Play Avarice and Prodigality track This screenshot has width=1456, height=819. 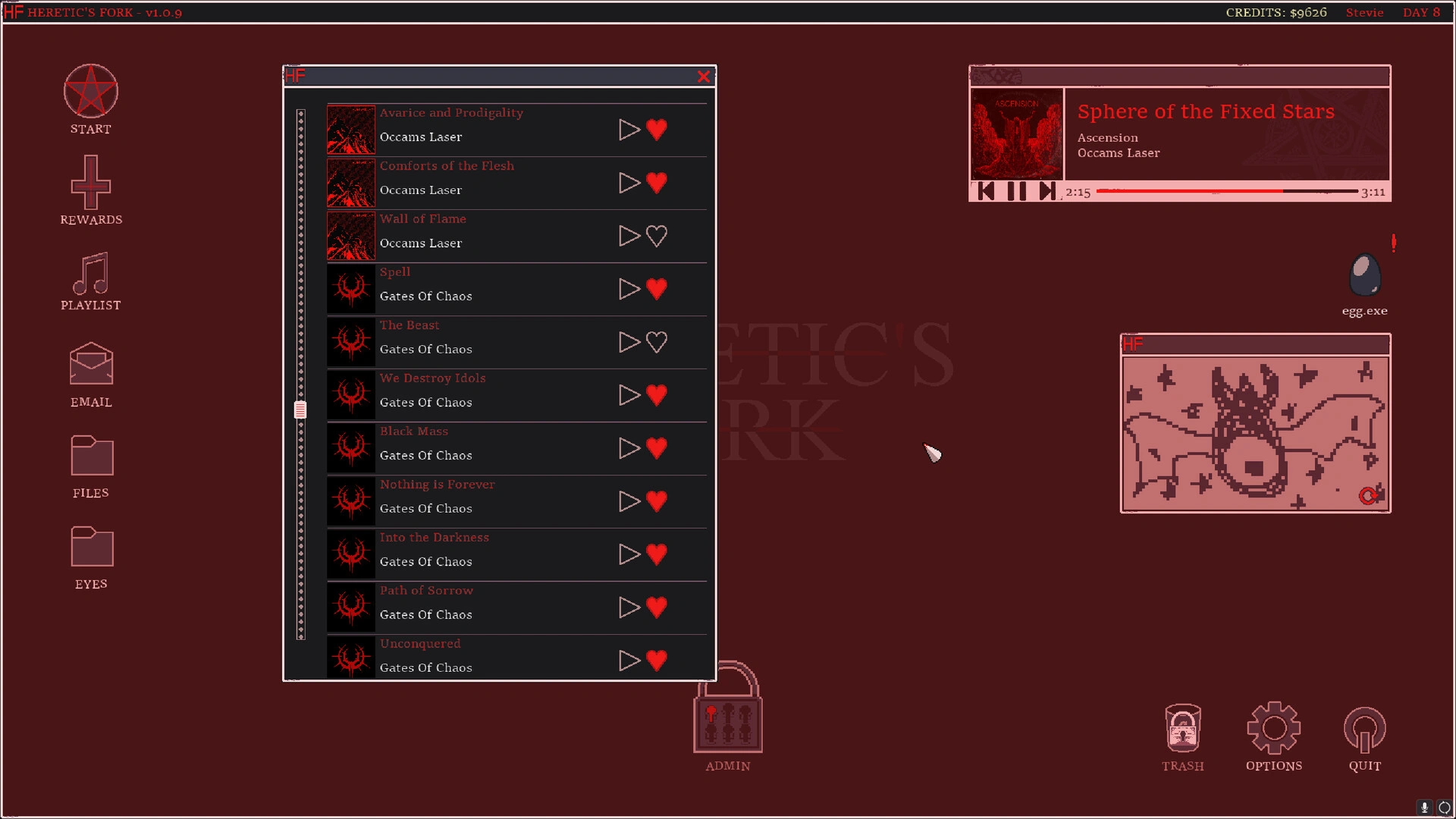pyautogui.click(x=628, y=128)
